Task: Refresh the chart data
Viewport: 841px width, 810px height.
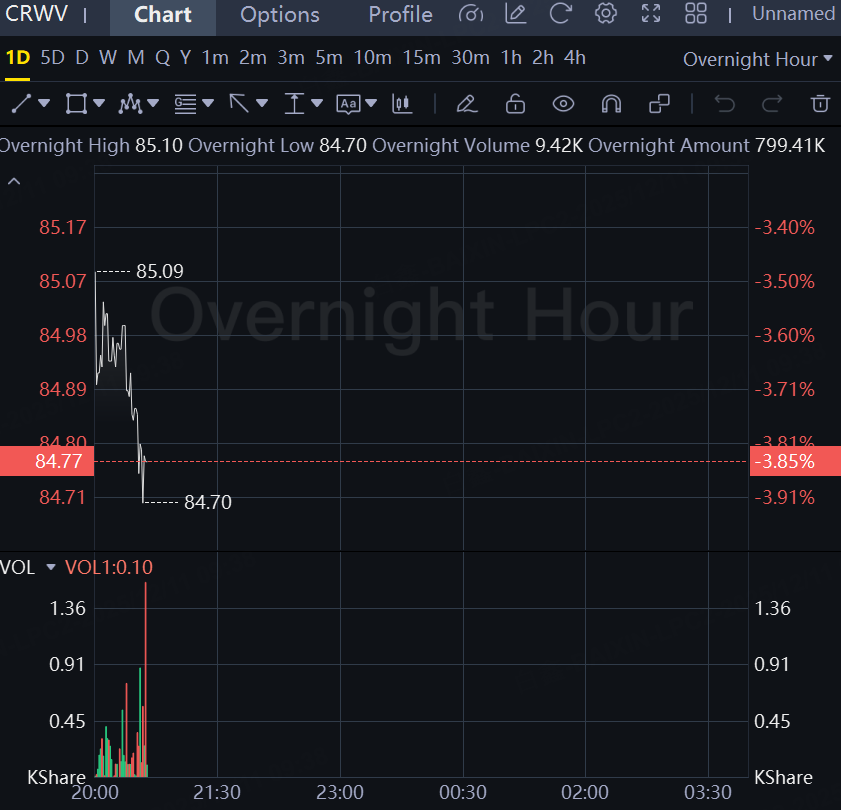Action: 561,14
